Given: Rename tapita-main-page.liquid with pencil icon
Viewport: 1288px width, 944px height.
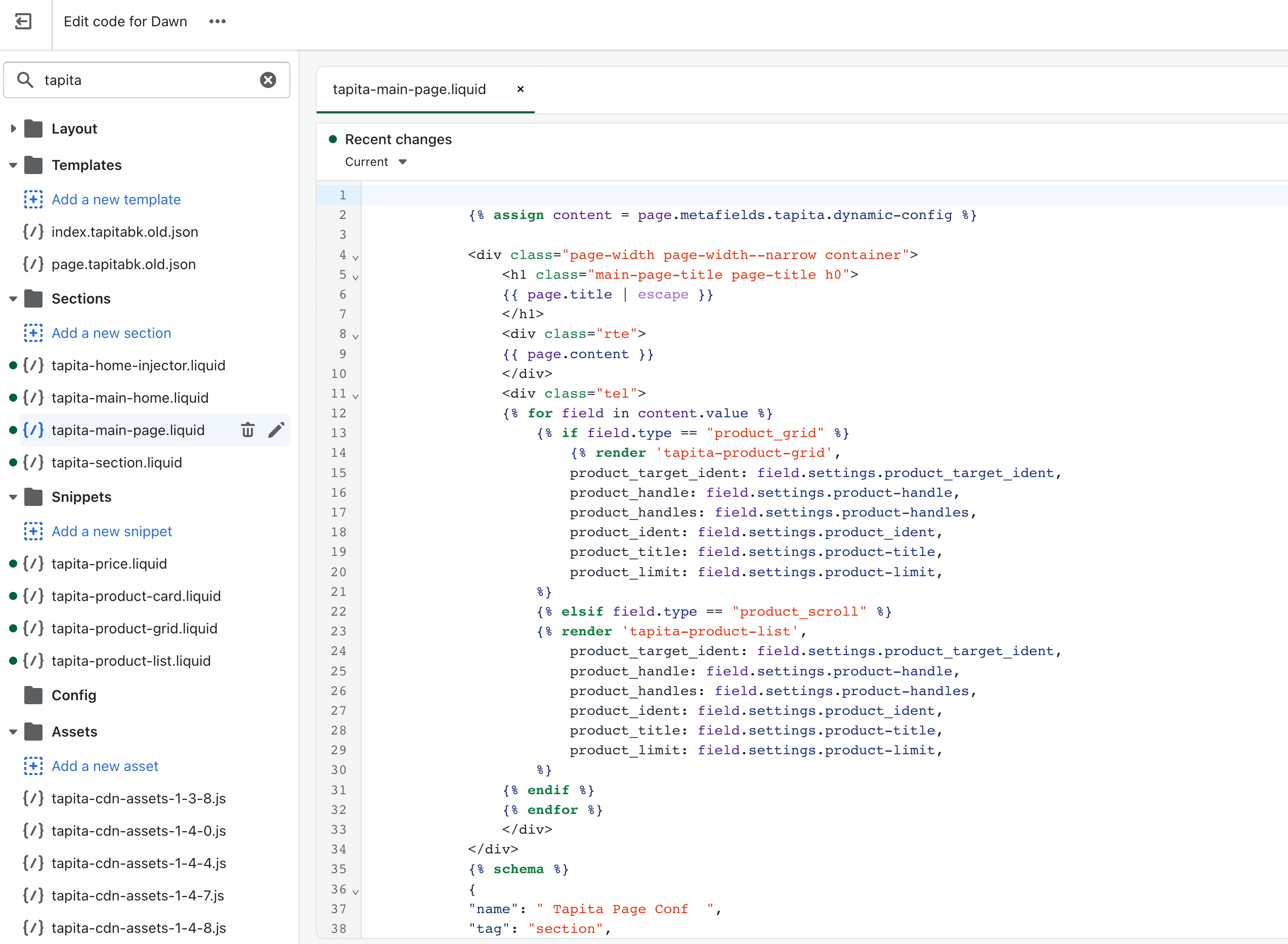Looking at the screenshot, I should pyautogui.click(x=276, y=430).
